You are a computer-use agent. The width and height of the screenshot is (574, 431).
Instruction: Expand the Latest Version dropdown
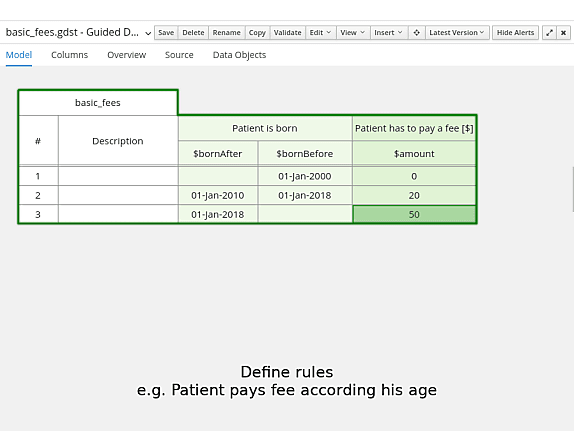(457, 33)
